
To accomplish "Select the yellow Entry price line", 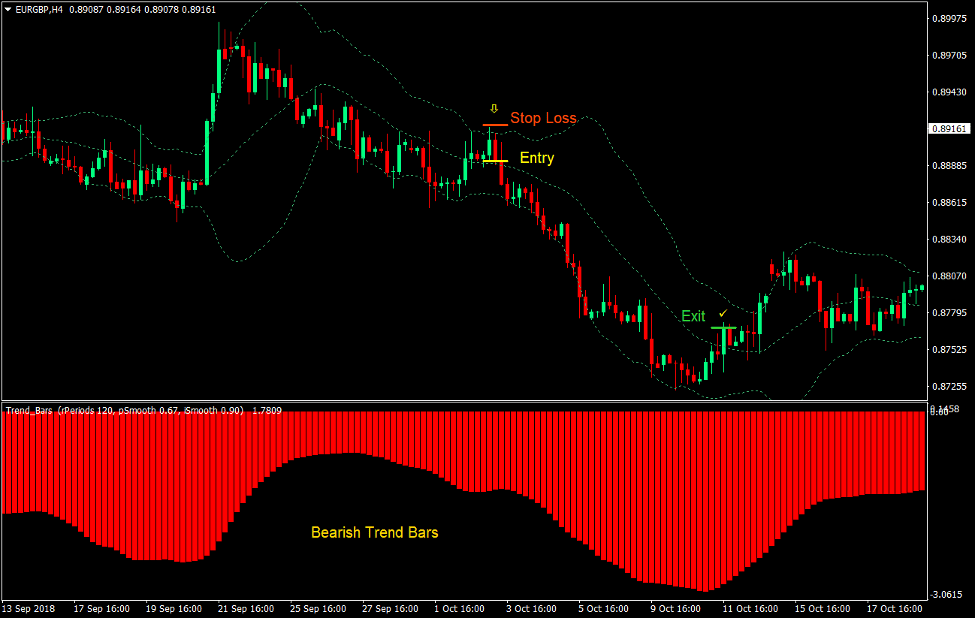I will [494, 161].
